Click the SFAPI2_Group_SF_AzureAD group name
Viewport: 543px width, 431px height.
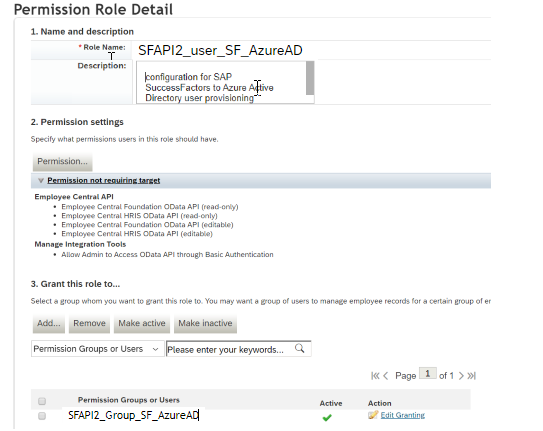[x=133, y=415]
